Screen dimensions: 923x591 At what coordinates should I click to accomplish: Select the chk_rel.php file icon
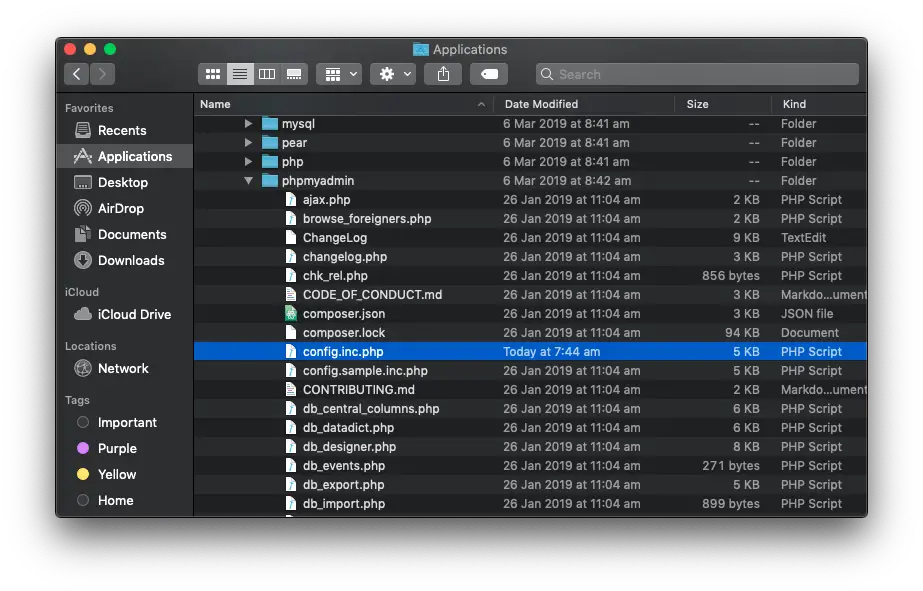coord(291,275)
